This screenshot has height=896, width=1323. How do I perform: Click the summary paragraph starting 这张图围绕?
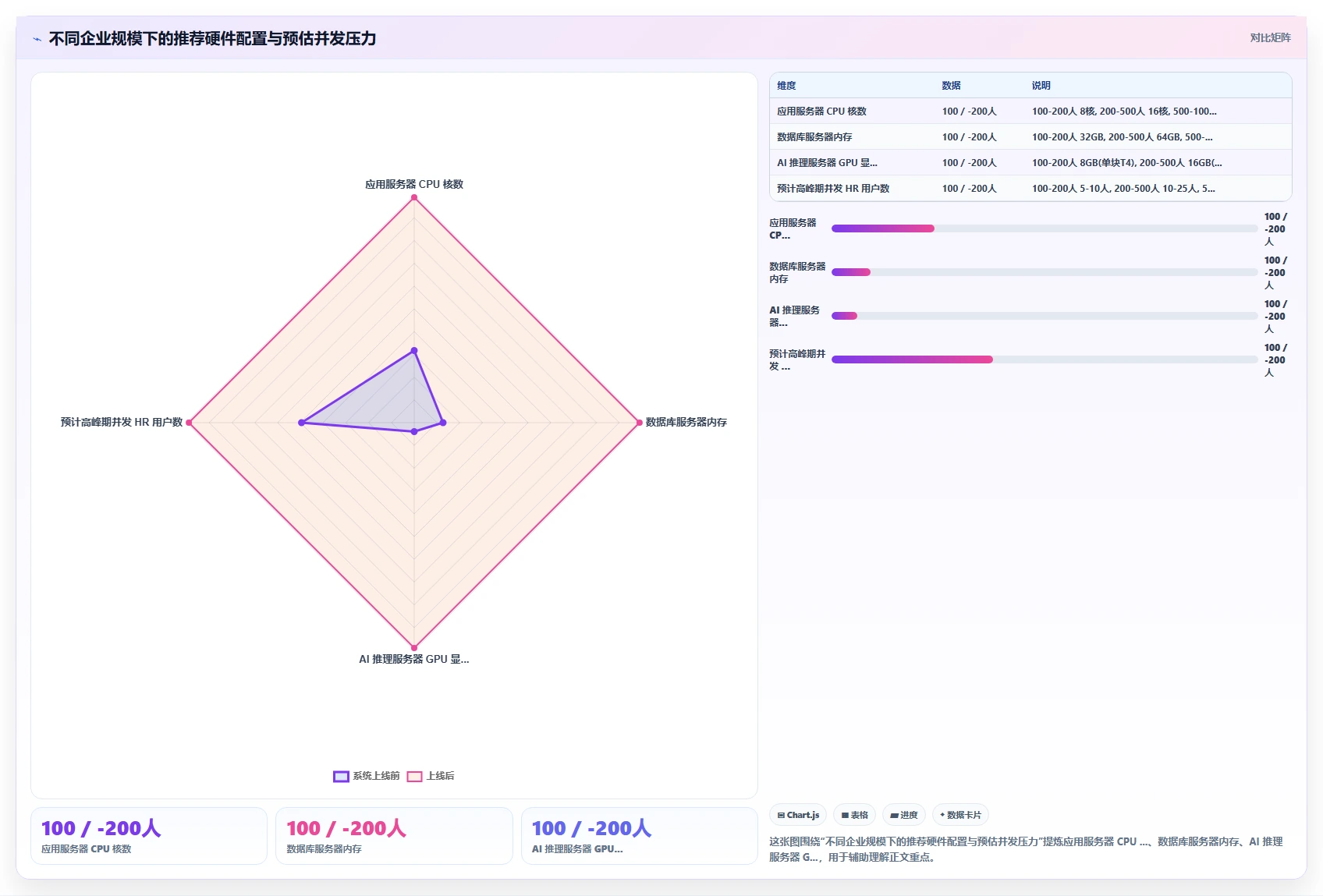[1026, 849]
